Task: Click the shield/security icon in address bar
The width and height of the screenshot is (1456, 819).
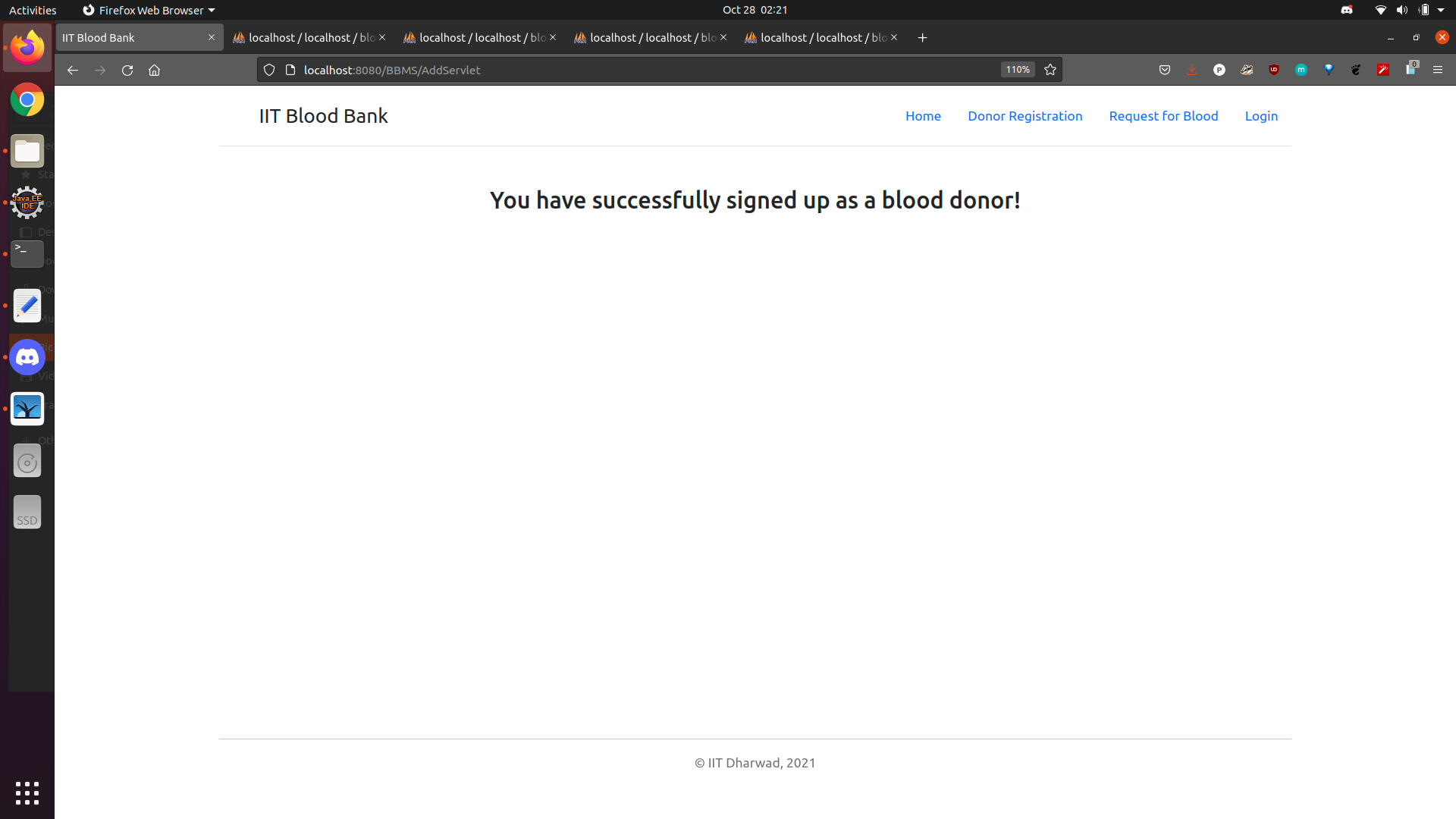Action: [x=268, y=69]
